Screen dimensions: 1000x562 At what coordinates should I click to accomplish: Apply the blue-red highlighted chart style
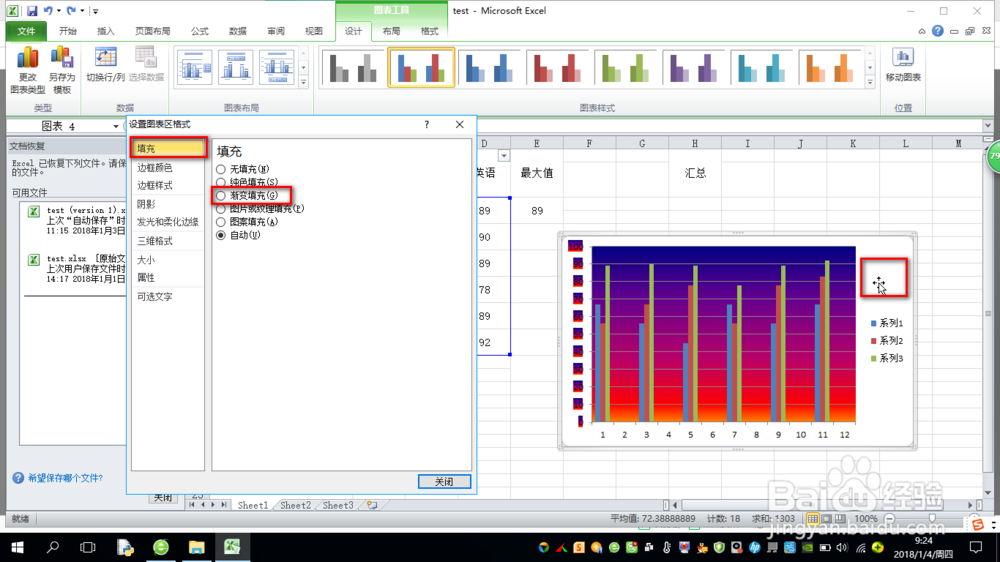tap(421, 67)
